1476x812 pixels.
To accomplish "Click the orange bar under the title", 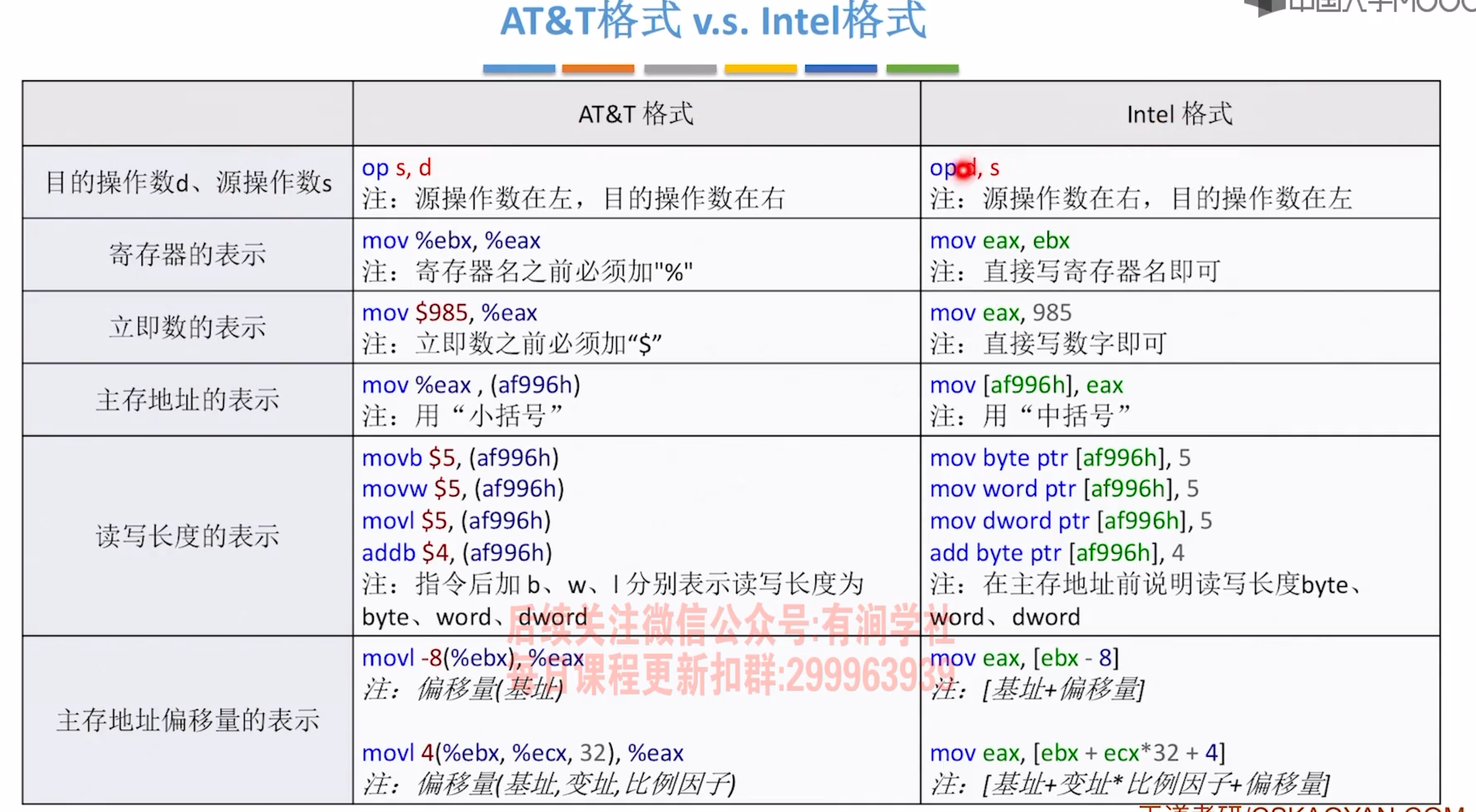I will [x=598, y=69].
